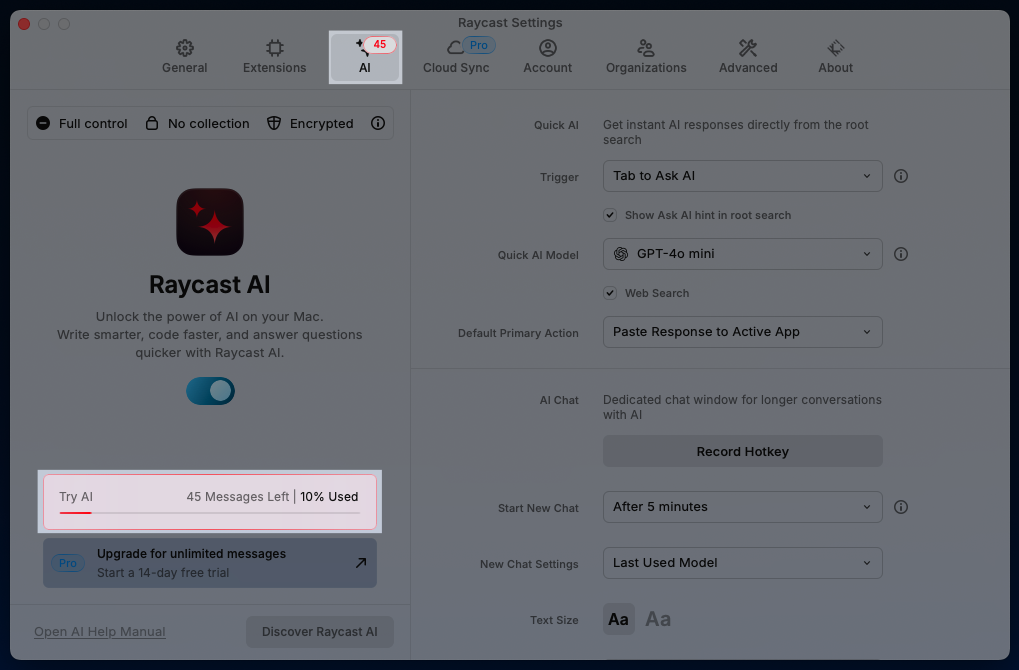Click the info icon next to Start New Chat
The height and width of the screenshot is (670, 1019).
(901, 506)
